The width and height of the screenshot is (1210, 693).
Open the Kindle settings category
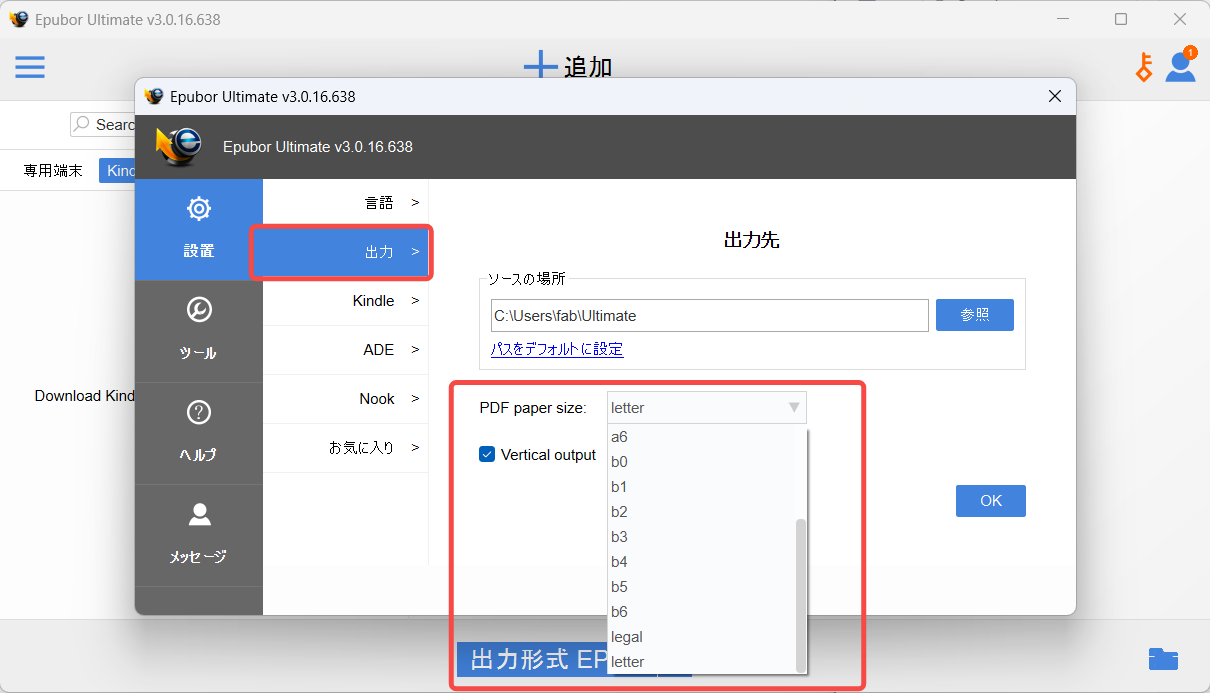(x=346, y=301)
